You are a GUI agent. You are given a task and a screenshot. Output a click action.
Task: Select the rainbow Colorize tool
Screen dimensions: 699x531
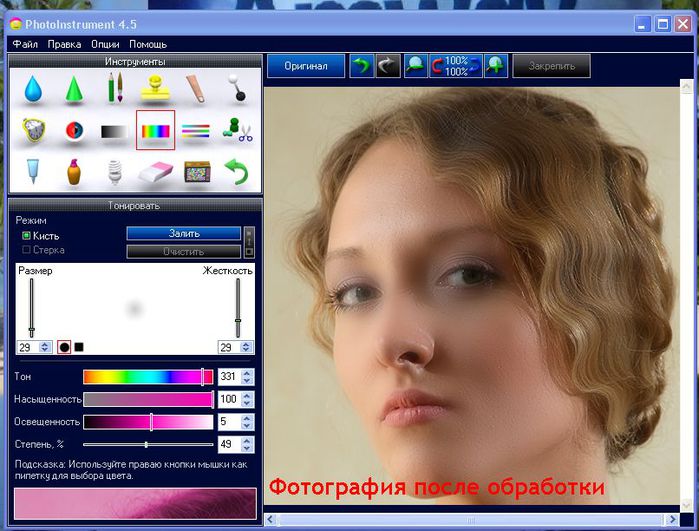coord(155,130)
